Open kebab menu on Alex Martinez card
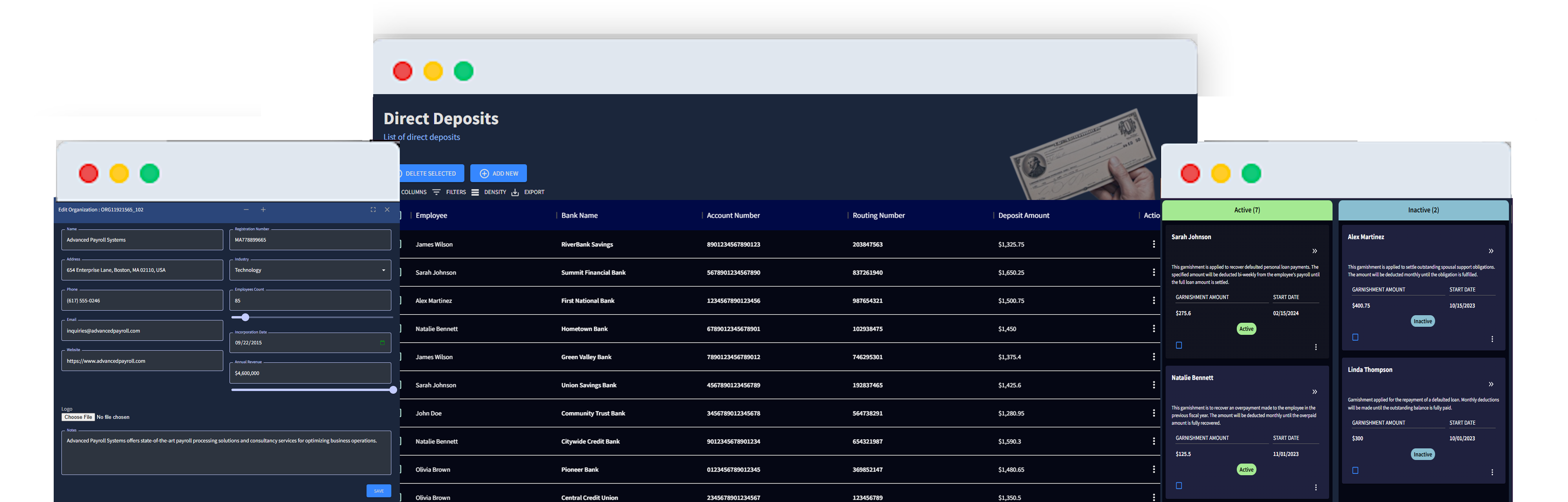Image resolution: width=1568 pixels, height=502 pixels. click(x=1492, y=338)
